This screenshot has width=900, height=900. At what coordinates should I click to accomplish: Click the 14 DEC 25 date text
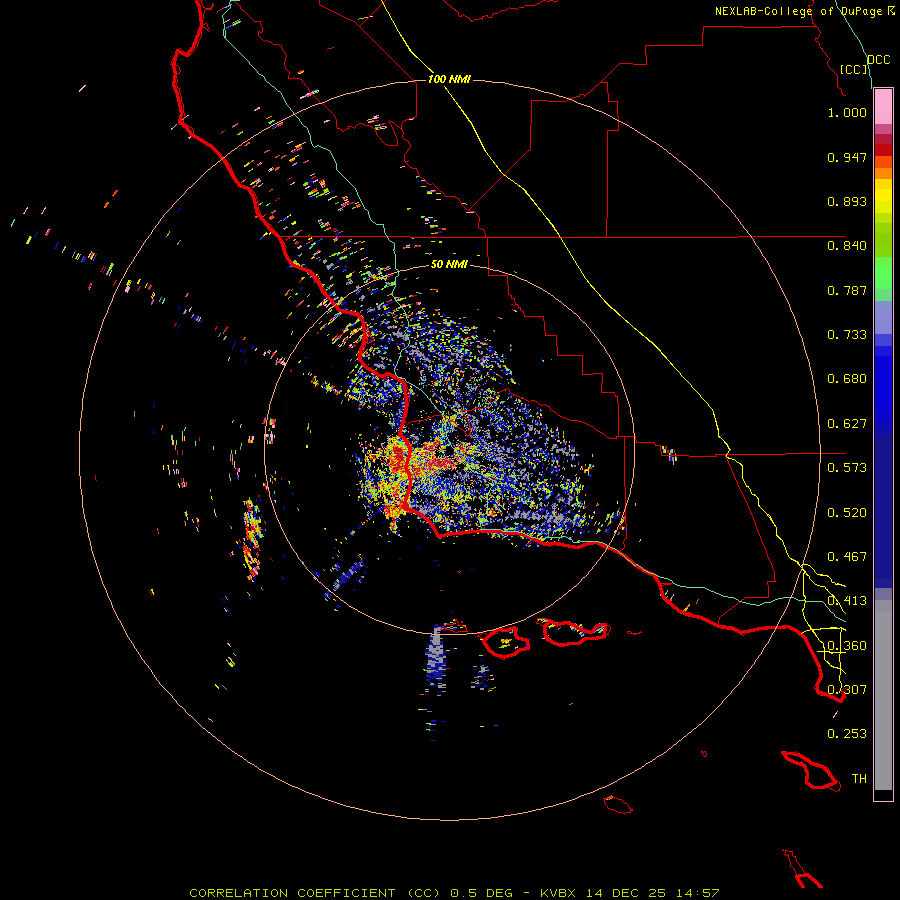(626, 893)
